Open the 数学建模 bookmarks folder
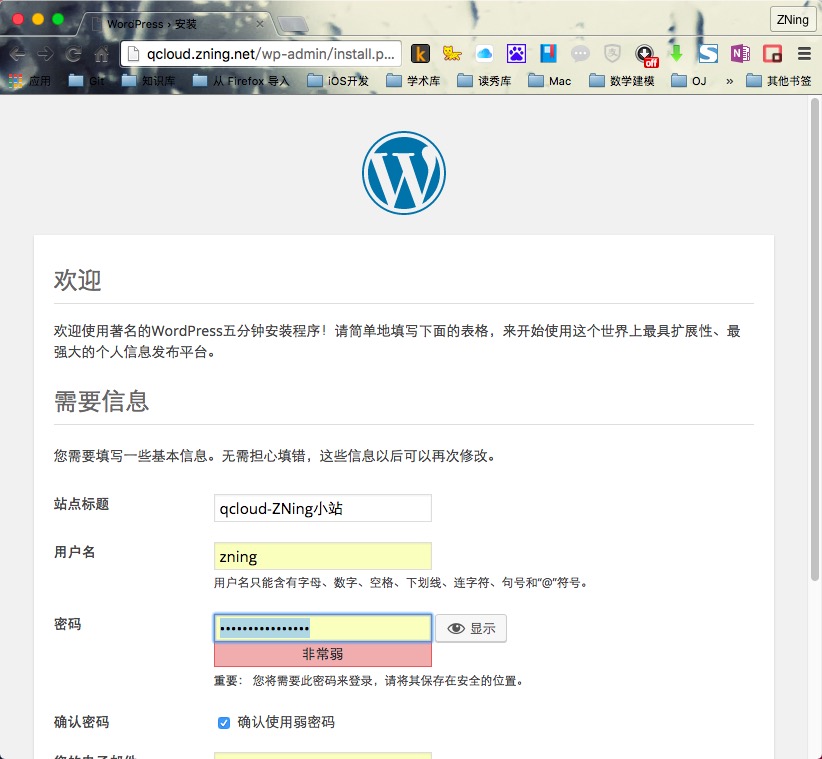The height and width of the screenshot is (759, 822). click(x=622, y=81)
